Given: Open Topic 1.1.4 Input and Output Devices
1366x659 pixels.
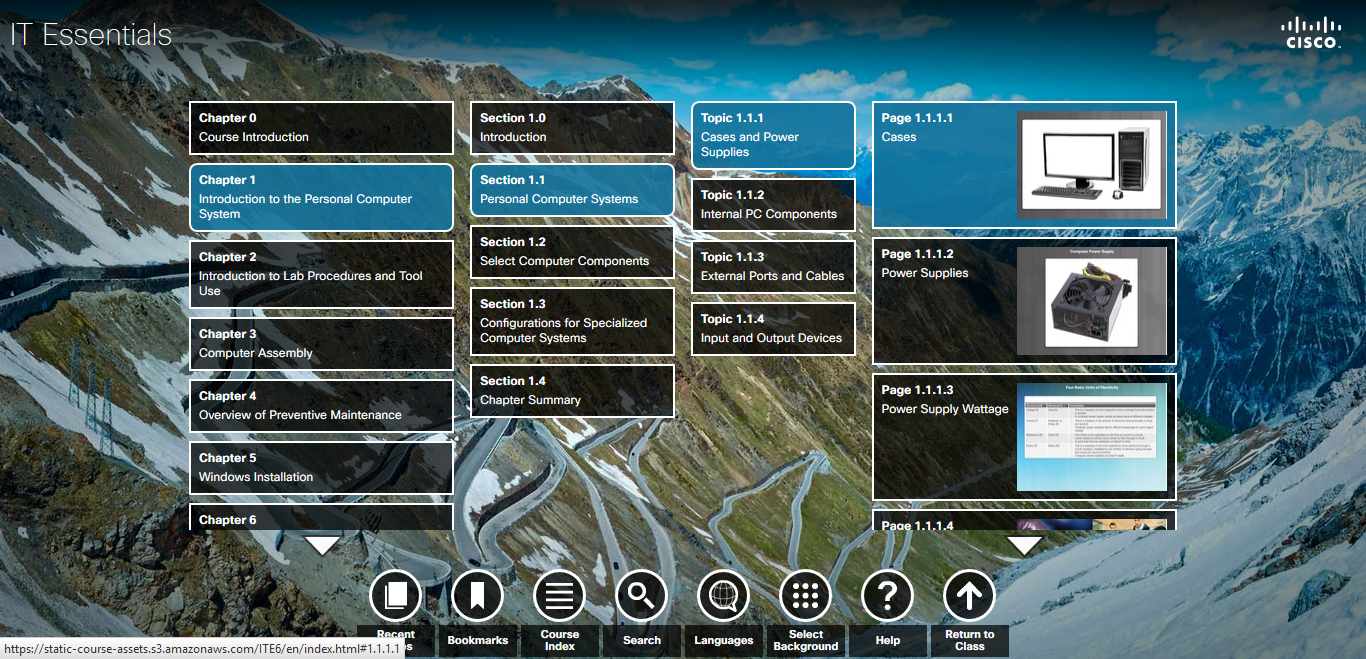Looking at the screenshot, I should 773,328.
